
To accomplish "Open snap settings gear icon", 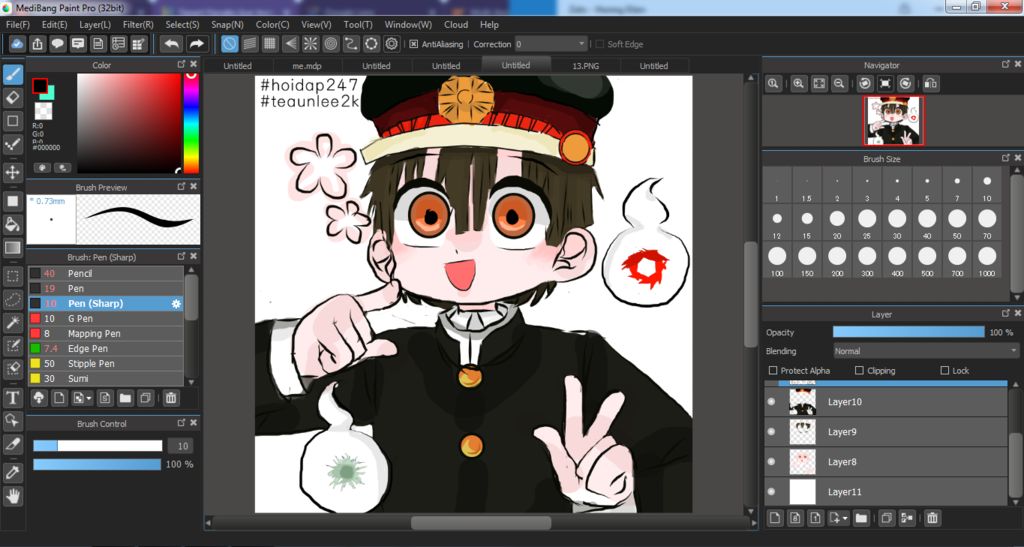I will [392, 44].
